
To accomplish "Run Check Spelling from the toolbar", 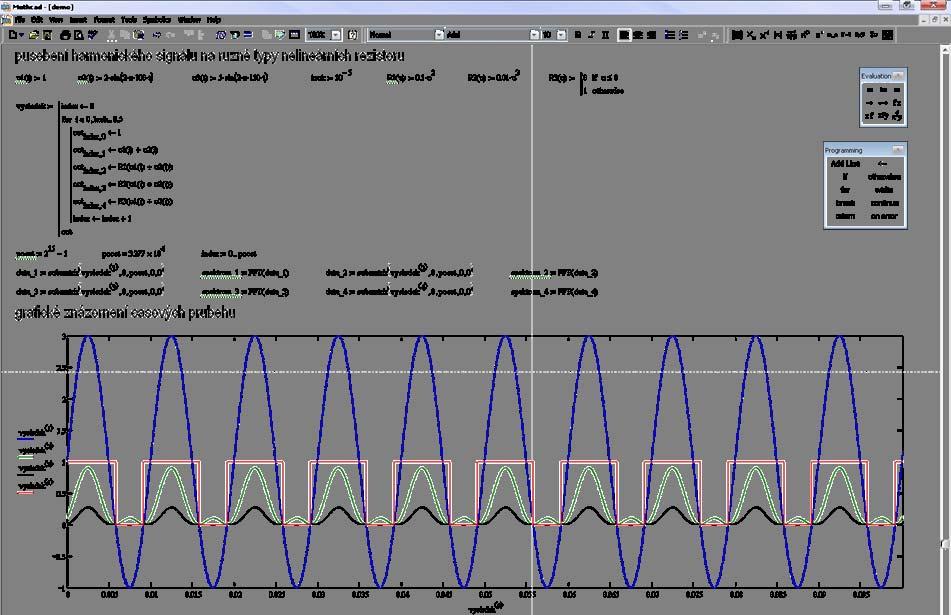I will [92, 35].
